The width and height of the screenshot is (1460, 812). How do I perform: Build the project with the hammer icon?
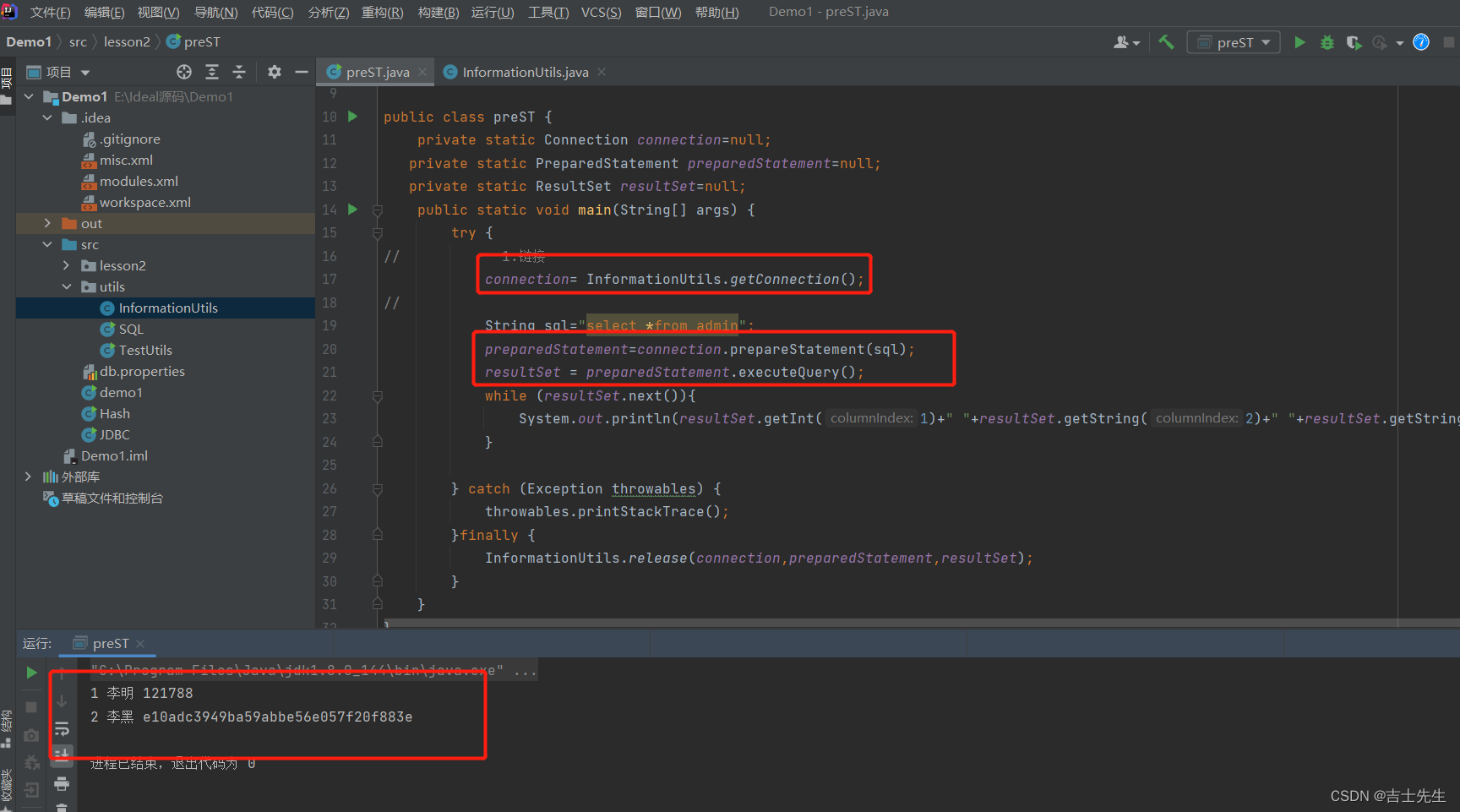click(x=1166, y=42)
